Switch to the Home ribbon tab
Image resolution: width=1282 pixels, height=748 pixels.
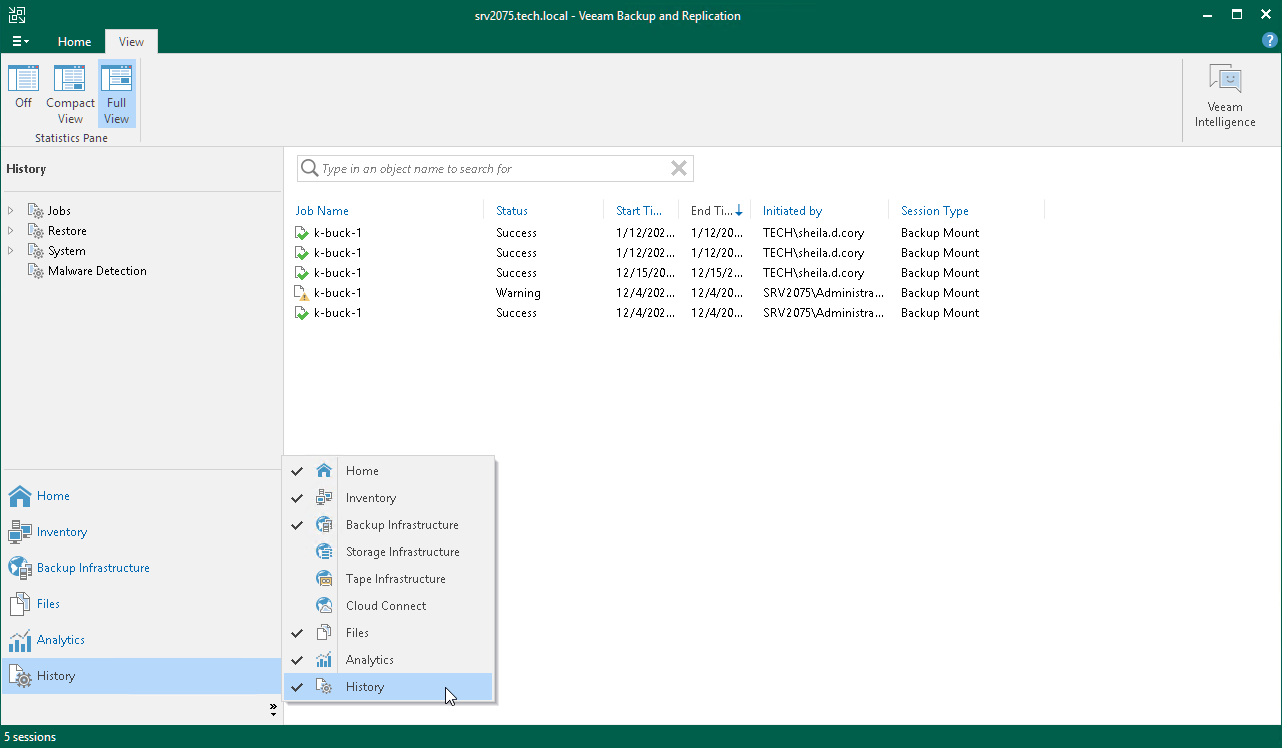74,41
